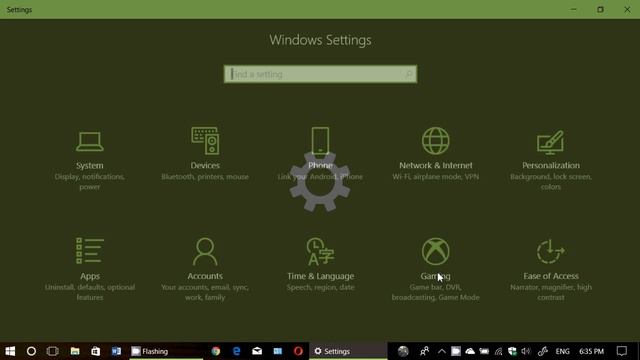The height and width of the screenshot is (360, 640).
Task: Switch input language via ENG indicator
Action: click(562, 351)
